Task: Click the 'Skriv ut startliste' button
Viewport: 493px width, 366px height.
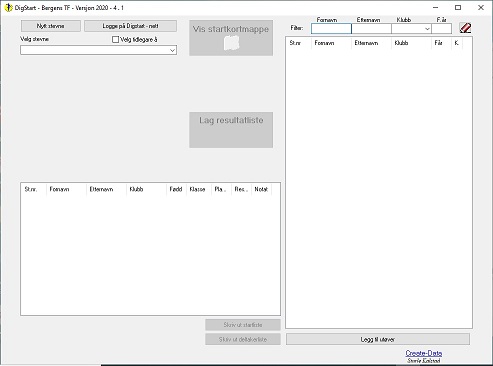Action: [243, 325]
